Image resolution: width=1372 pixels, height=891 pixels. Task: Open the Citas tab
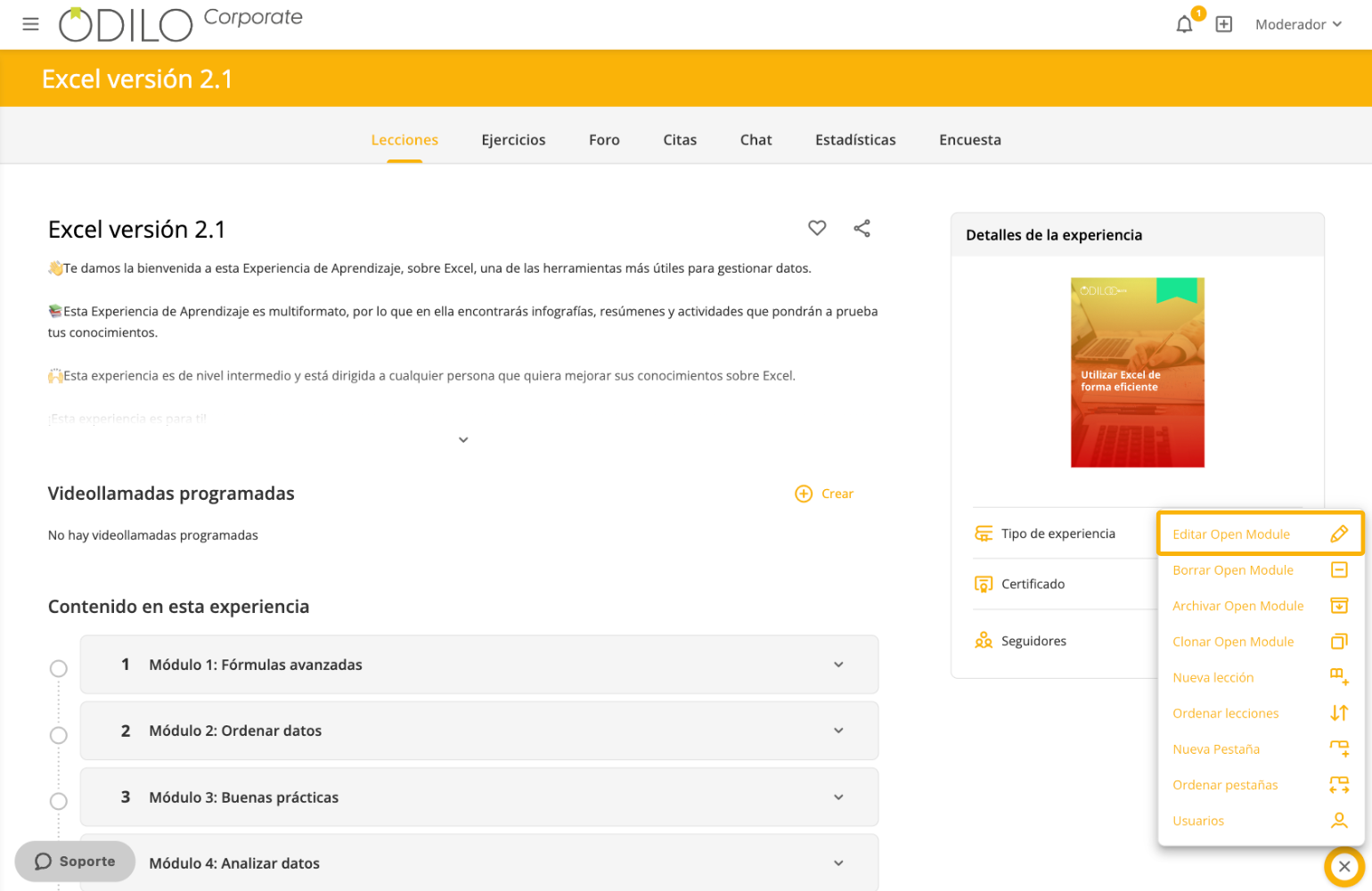point(680,140)
